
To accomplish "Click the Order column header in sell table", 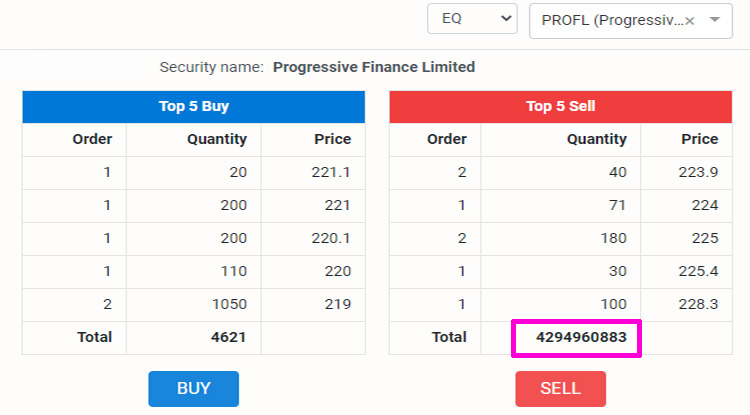I will click(447, 139).
